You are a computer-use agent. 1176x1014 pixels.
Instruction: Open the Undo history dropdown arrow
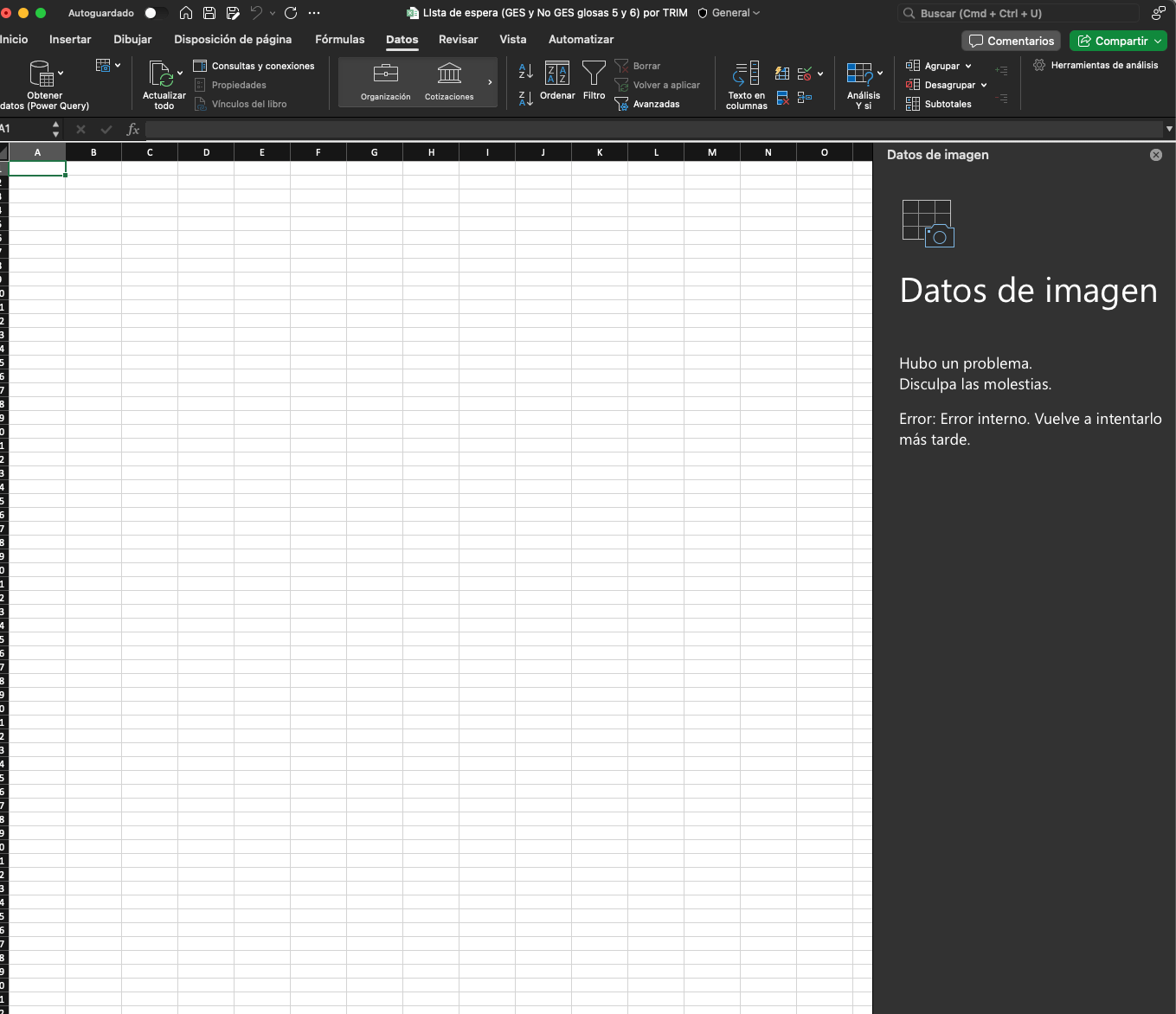(273, 13)
